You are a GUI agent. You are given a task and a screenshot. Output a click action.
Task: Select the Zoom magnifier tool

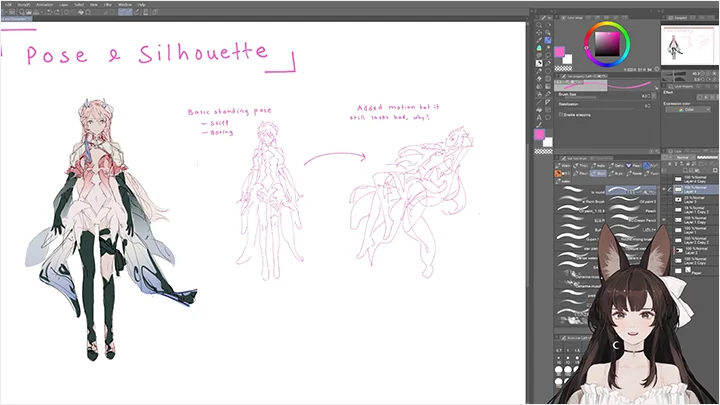[x=539, y=25]
